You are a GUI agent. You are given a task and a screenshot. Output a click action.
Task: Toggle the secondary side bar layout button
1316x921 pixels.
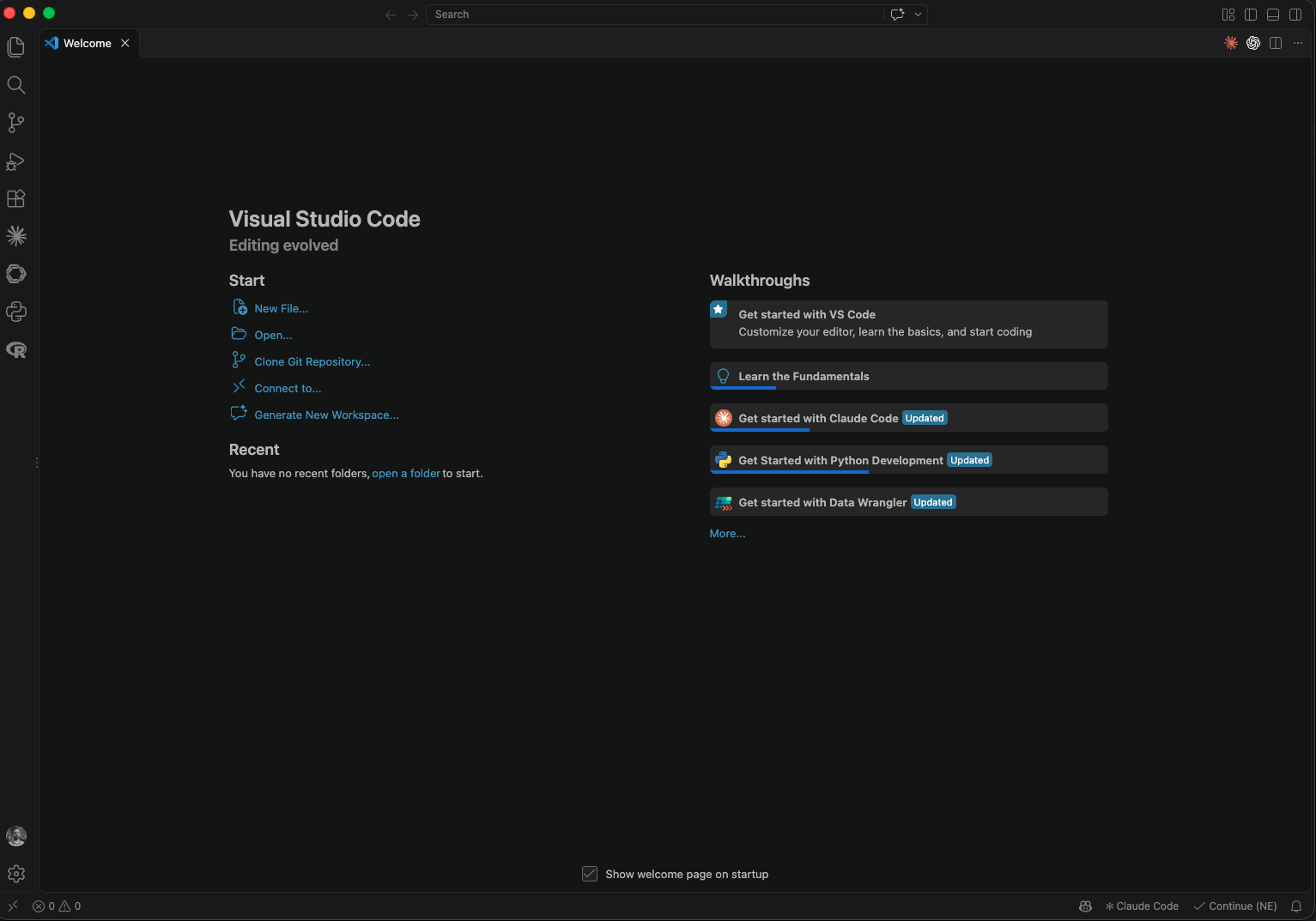[x=1295, y=15]
